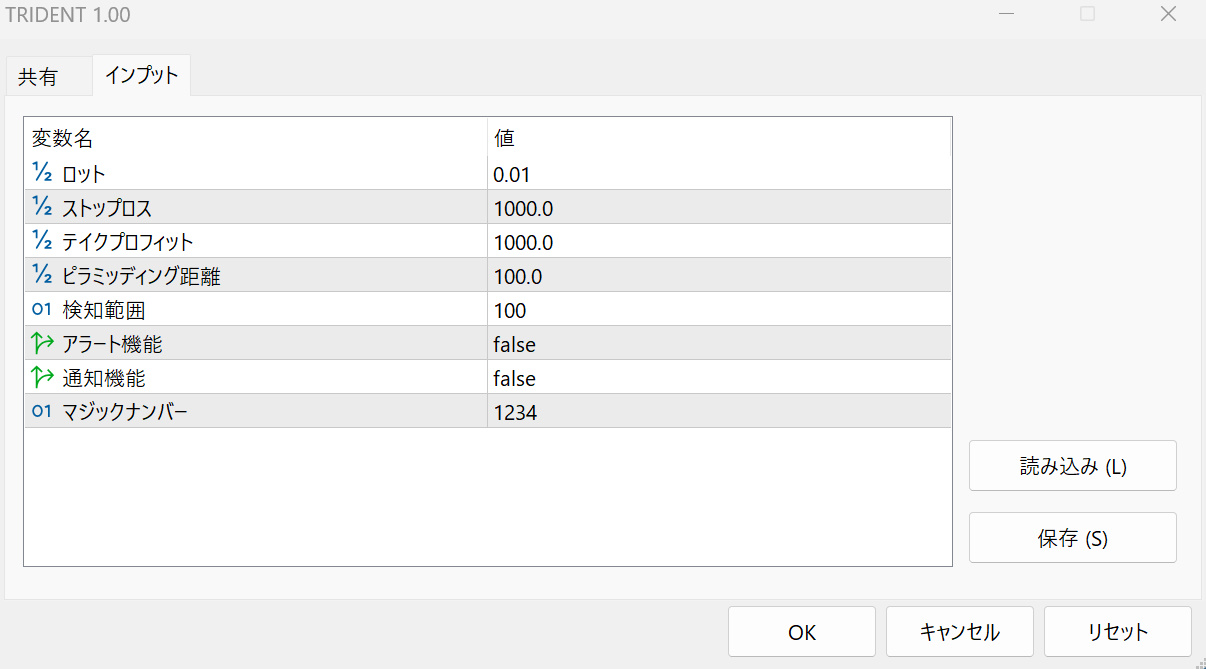1206x669 pixels.
Task: Click the green arrow icon beside 通知機能
Action: 42,378
